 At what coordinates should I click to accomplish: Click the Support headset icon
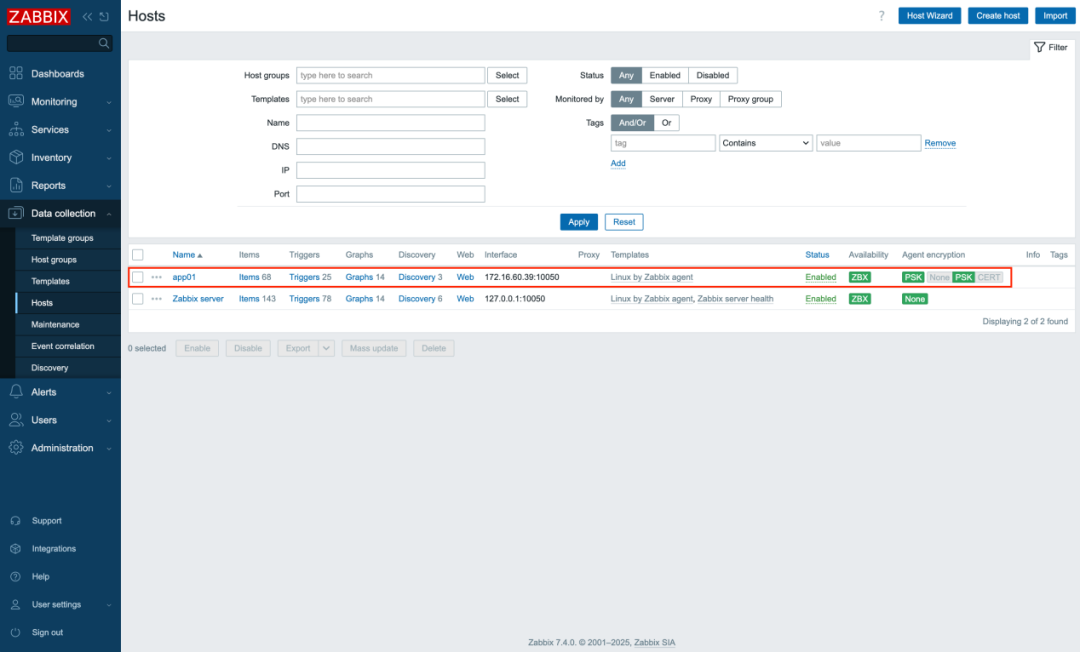pyautogui.click(x=15, y=521)
